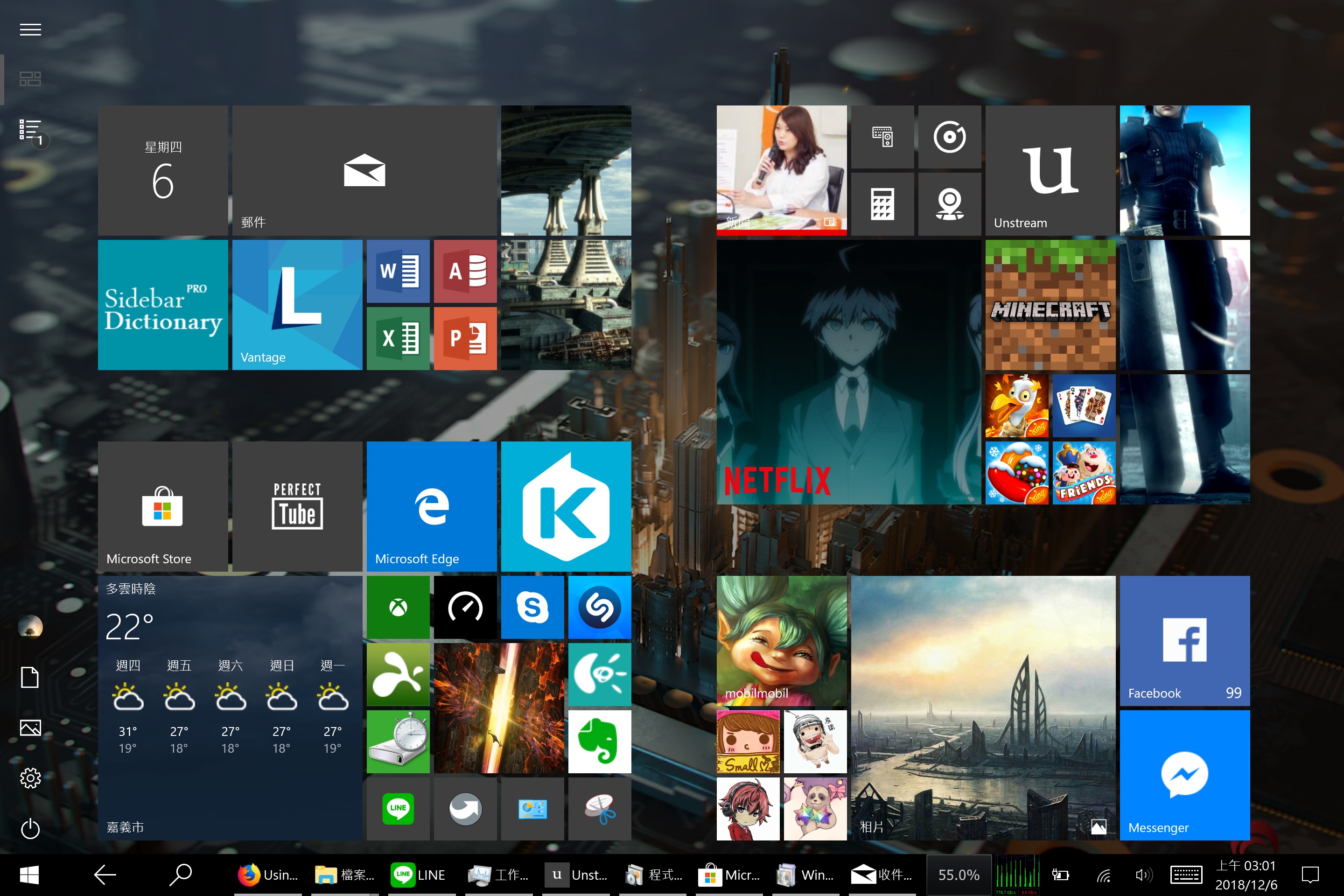
Task: Open the LINE tile in the start grid
Action: (x=398, y=809)
